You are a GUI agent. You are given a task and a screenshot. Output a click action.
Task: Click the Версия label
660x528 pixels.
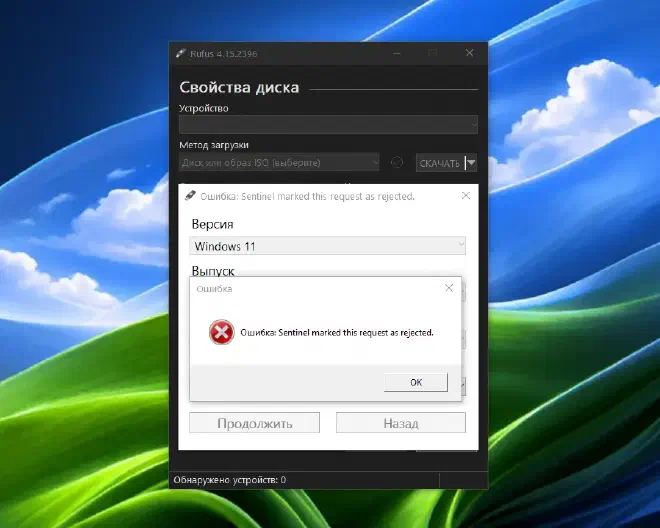[212, 224]
